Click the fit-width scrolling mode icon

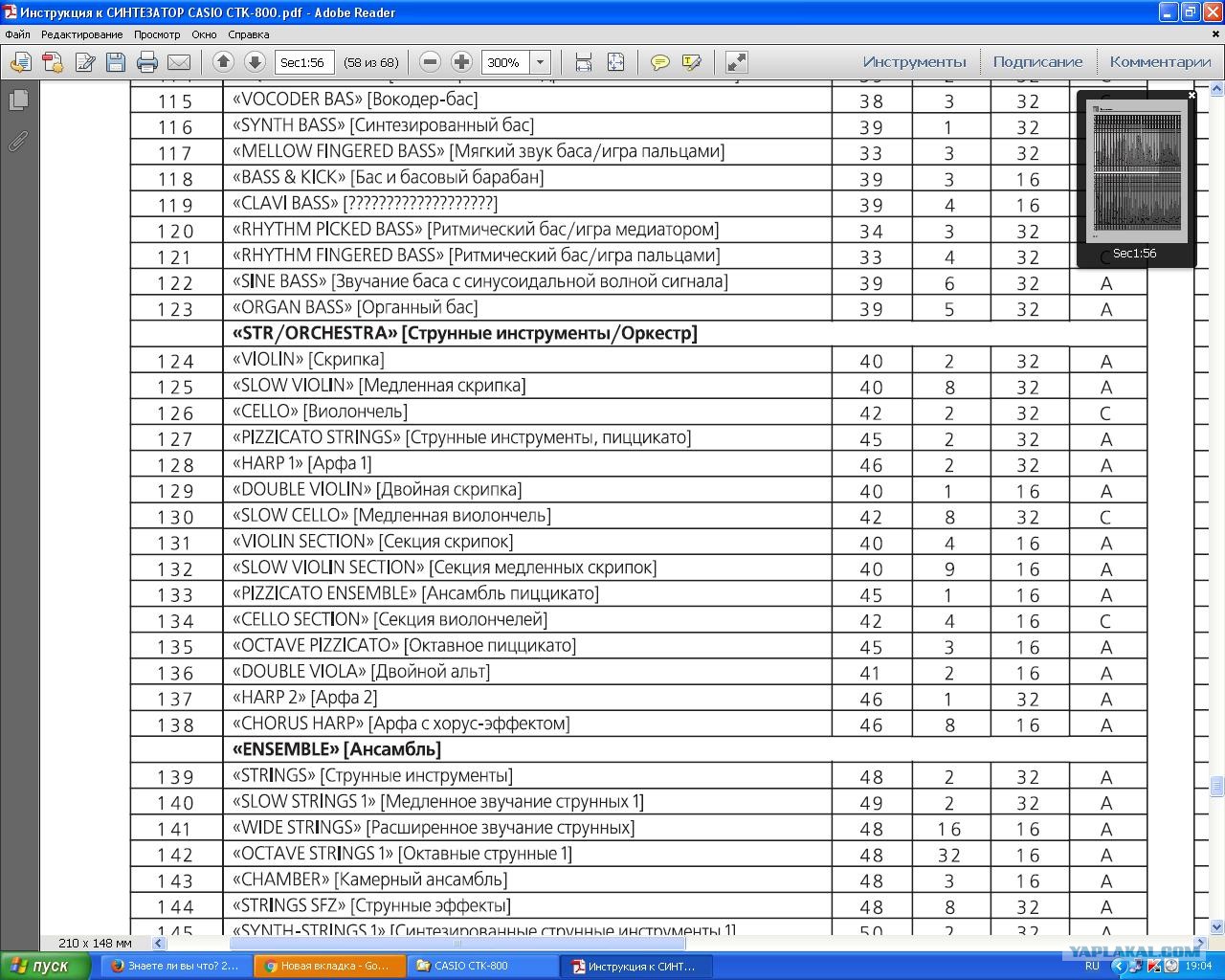[584, 62]
